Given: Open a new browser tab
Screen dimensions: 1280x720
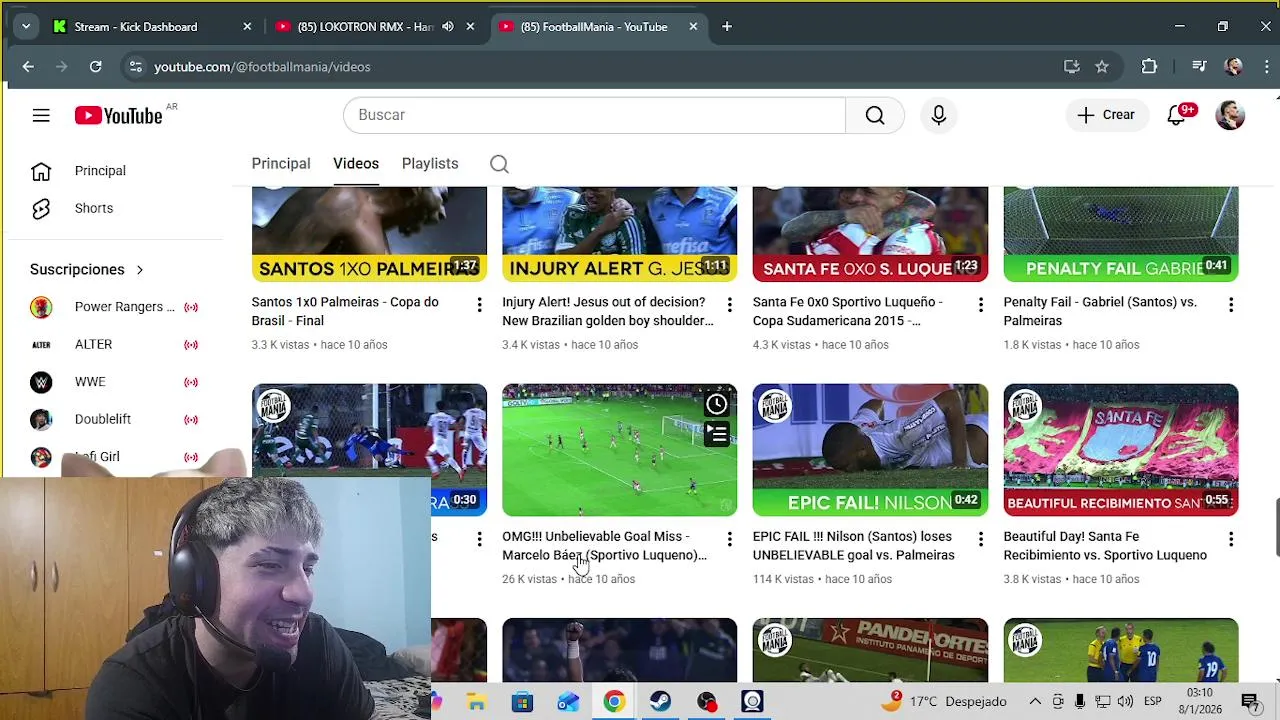Looking at the screenshot, I should pos(727,27).
